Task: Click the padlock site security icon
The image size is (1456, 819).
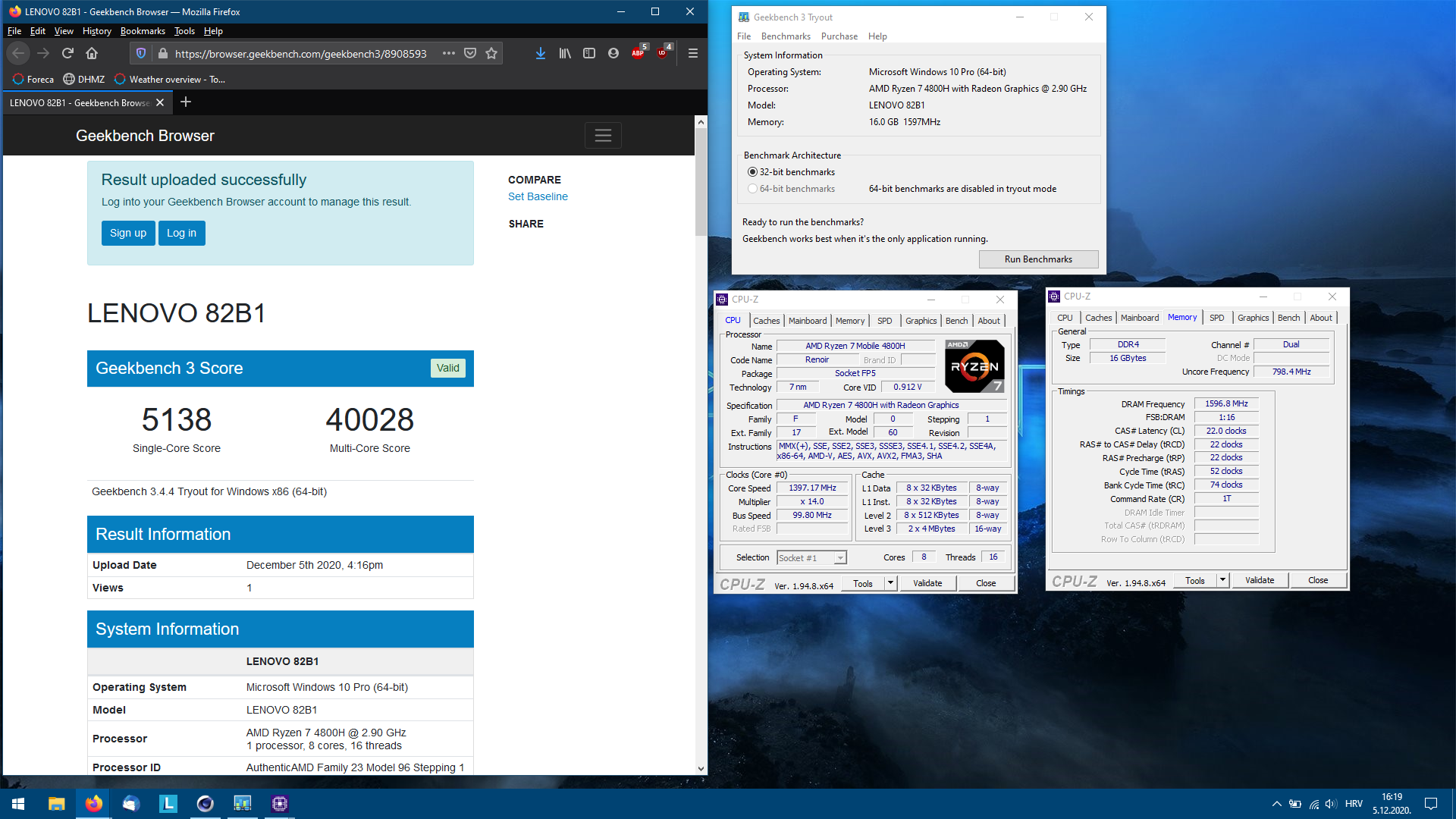Action: coord(162,53)
